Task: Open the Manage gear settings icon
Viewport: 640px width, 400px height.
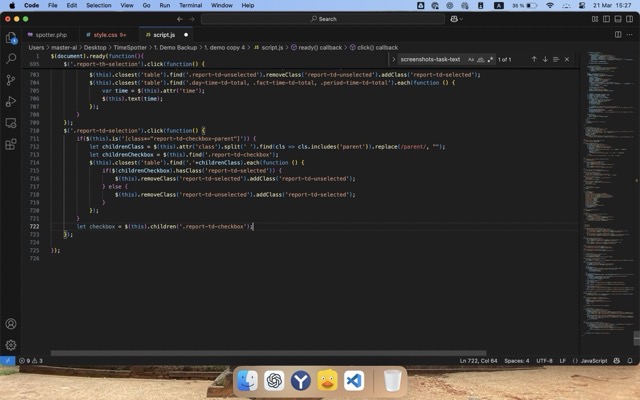Action: (11, 344)
